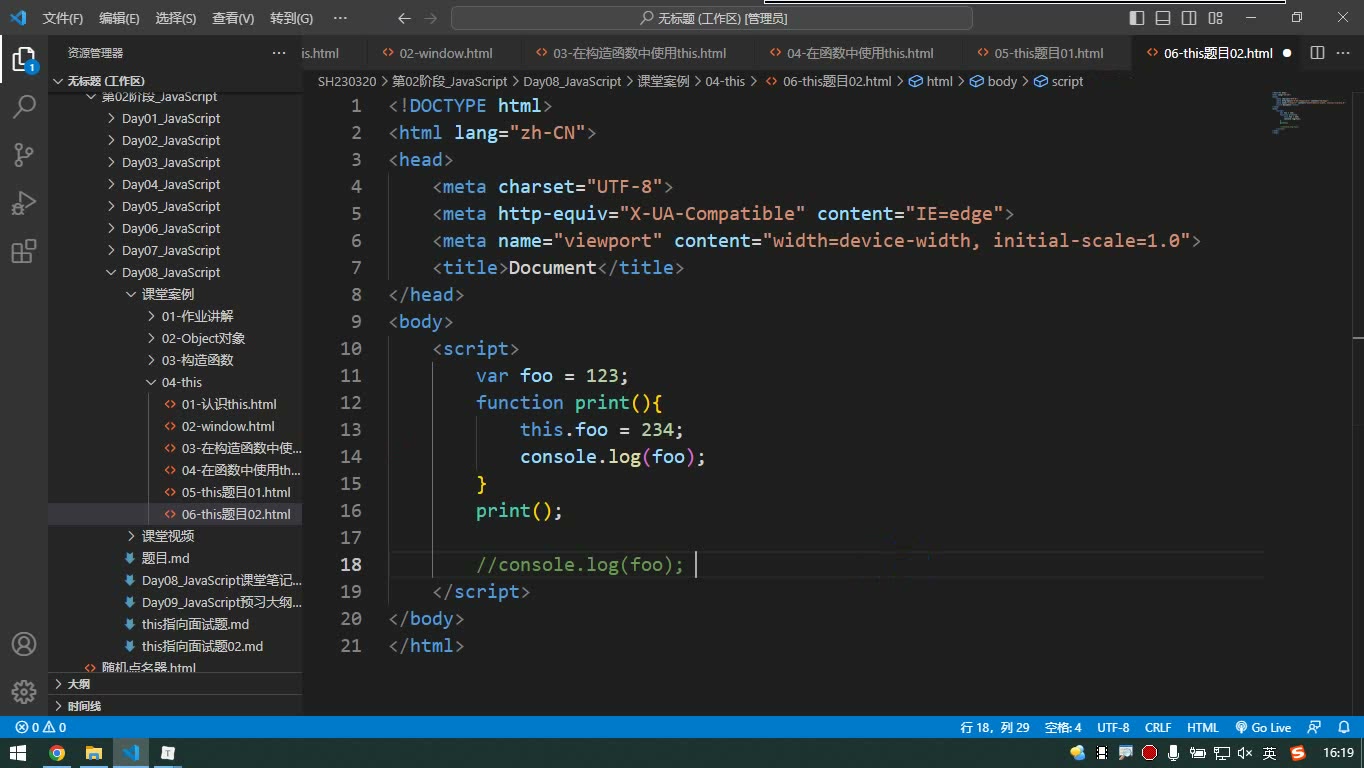The width and height of the screenshot is (1364, 768).
Task: Open notifications bell in status bar
Action: click(x=1342, y=728)
